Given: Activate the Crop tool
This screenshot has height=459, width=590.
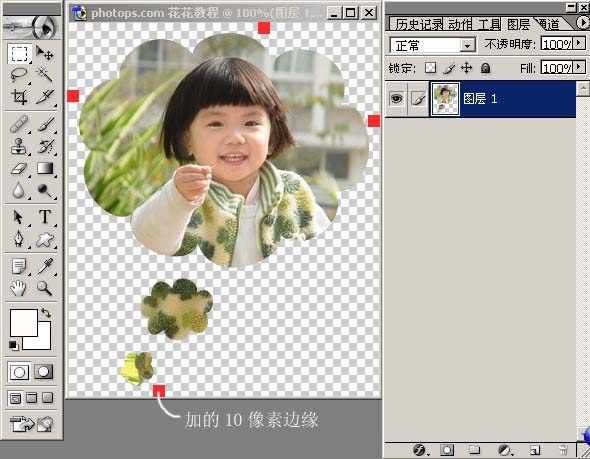Looking at the screenshot, I should click(20, 97).
